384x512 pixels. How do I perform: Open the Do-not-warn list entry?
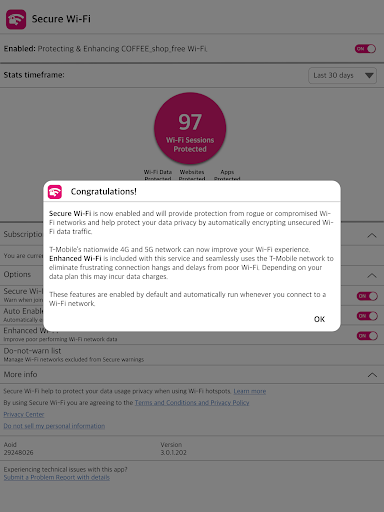pos(192,355)
